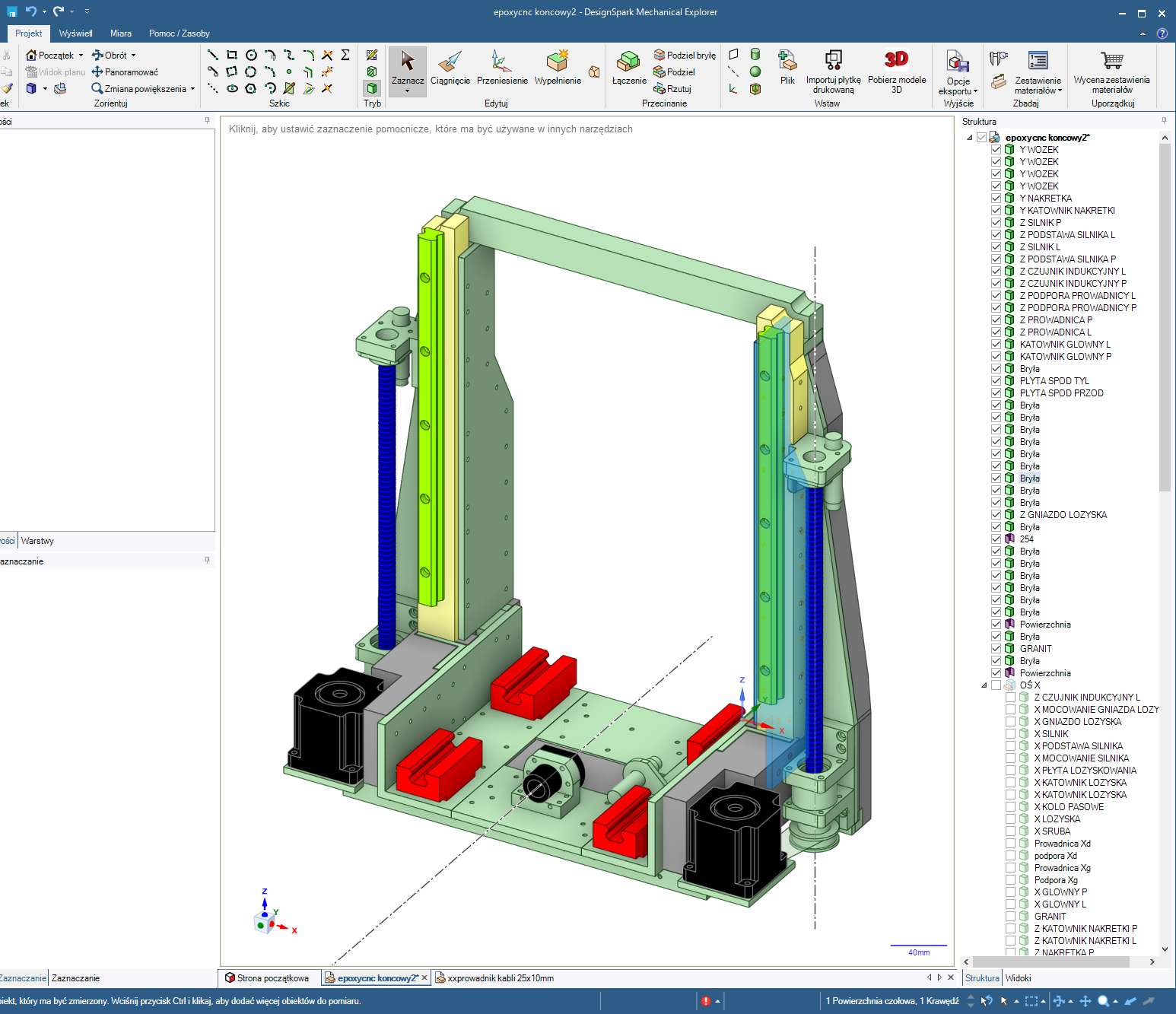The image size is (1176, 1014).
Task: Open the Łączenie (Combine) tool
Action: click(629, 68)
